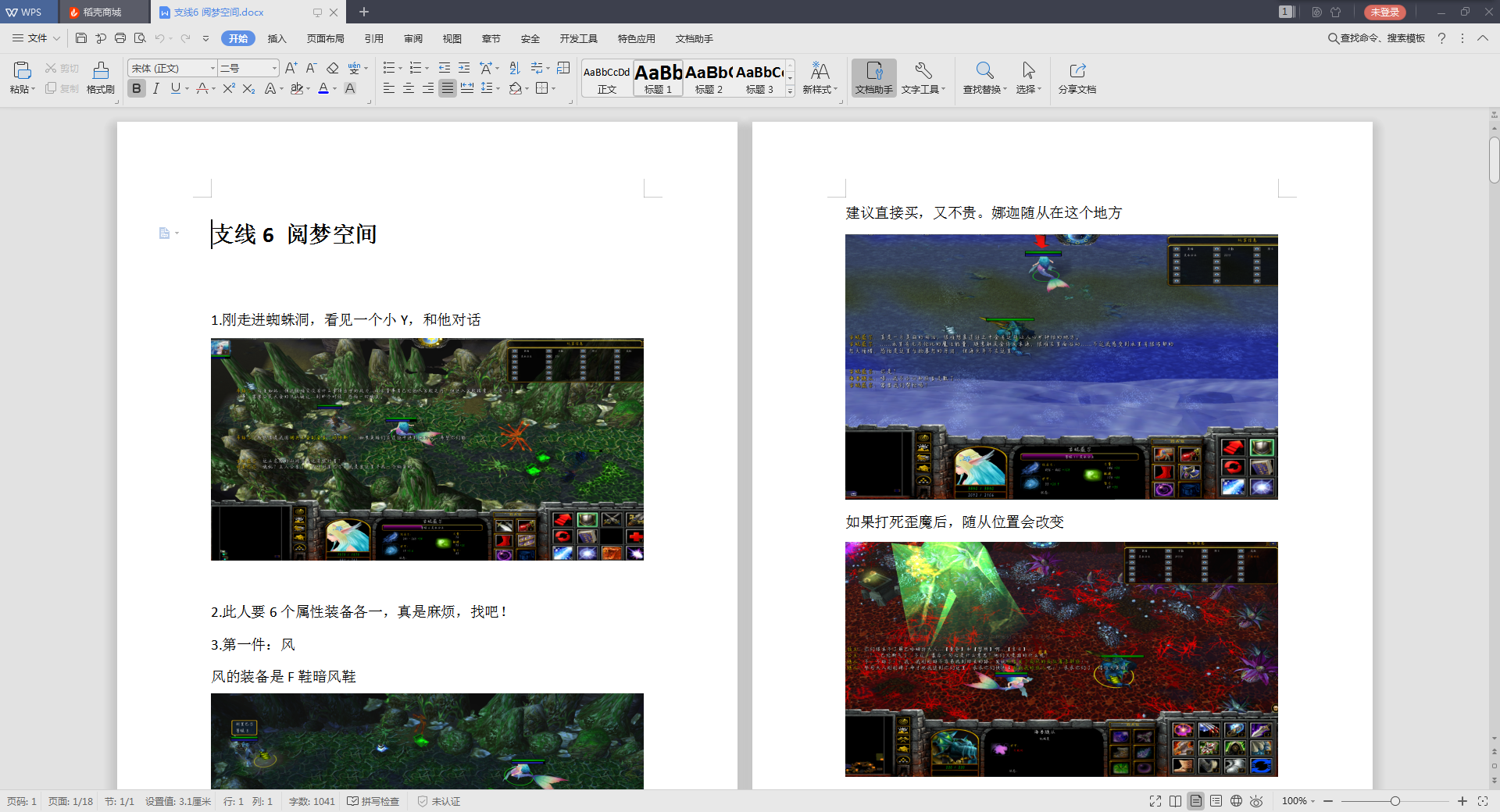Open the New Style (新样式) button
Image resolution: width=1500 pixels, height=812 pixels.
820,79
